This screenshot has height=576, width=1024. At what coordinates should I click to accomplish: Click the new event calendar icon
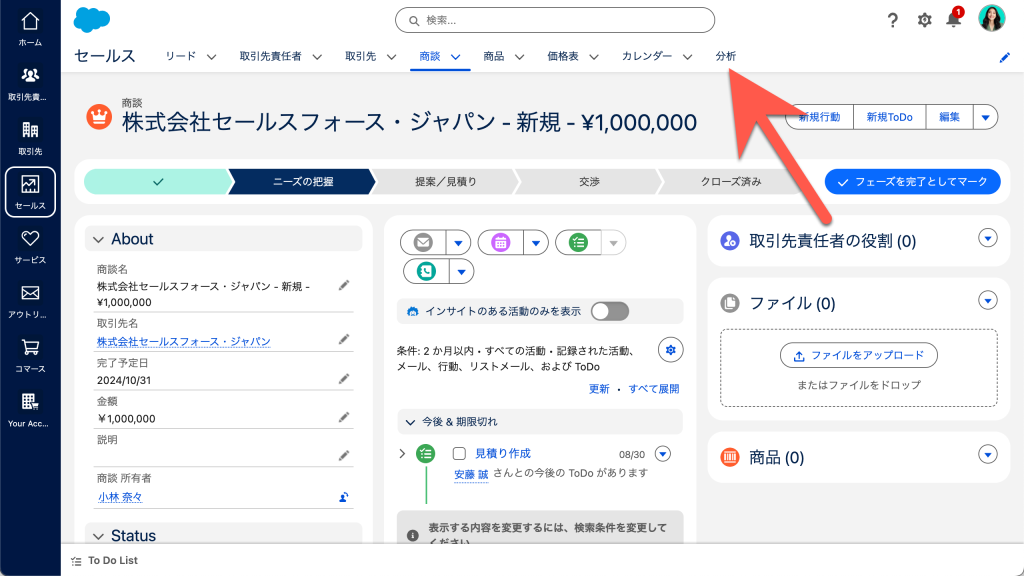501,242
